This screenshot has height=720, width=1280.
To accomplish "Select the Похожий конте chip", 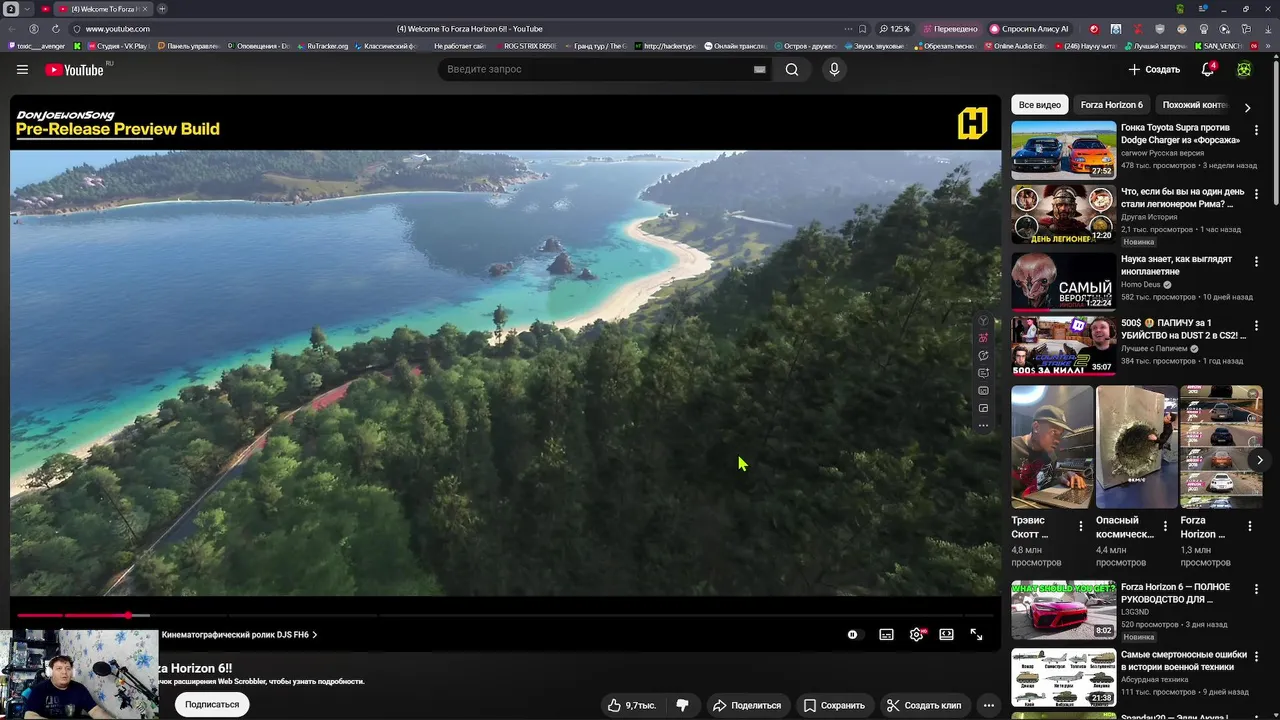I will [x=1194, y=105].
